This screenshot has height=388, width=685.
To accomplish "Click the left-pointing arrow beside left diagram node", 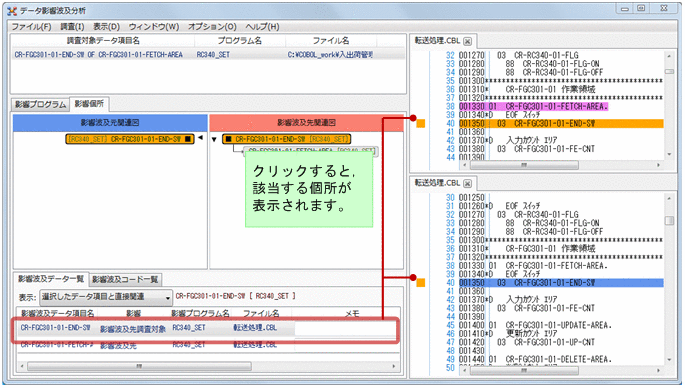I will (200, 138).
